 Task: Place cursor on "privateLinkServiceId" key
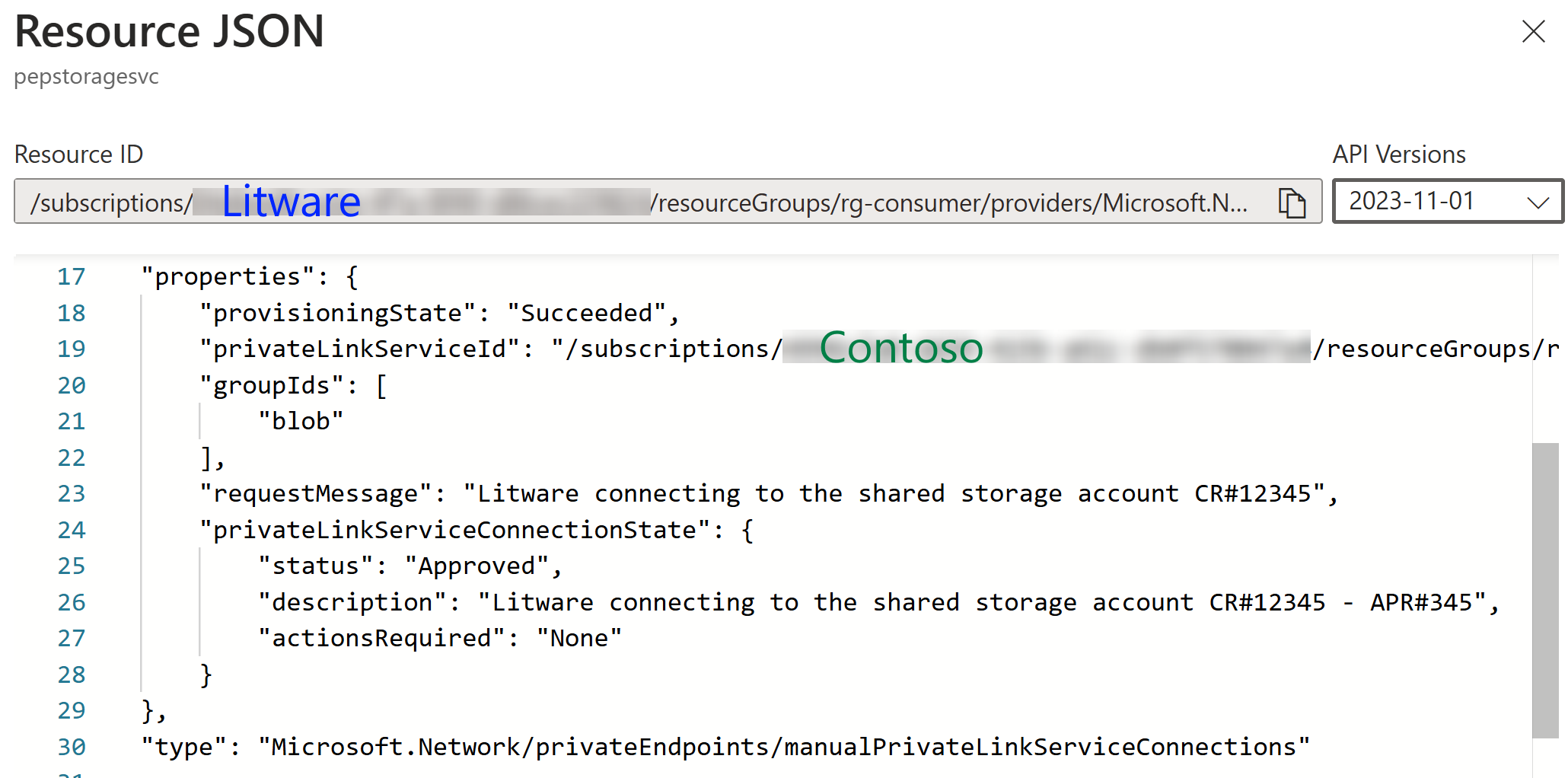point(360,349)
